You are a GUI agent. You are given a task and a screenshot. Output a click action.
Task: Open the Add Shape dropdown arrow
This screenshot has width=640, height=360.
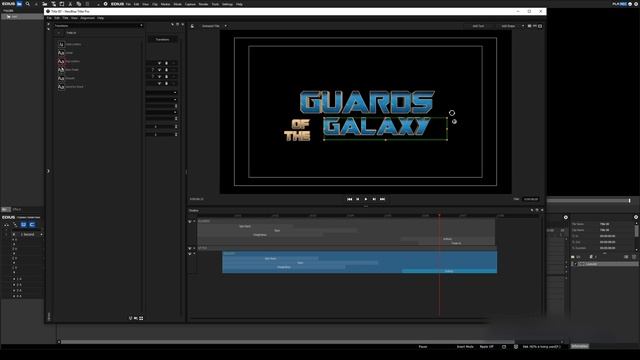(x=523, y=26)
